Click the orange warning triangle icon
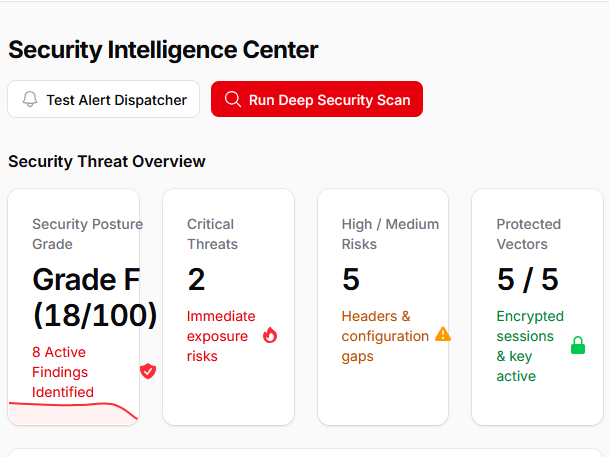This screenshot has width=609, height=457. click(443, 334)
